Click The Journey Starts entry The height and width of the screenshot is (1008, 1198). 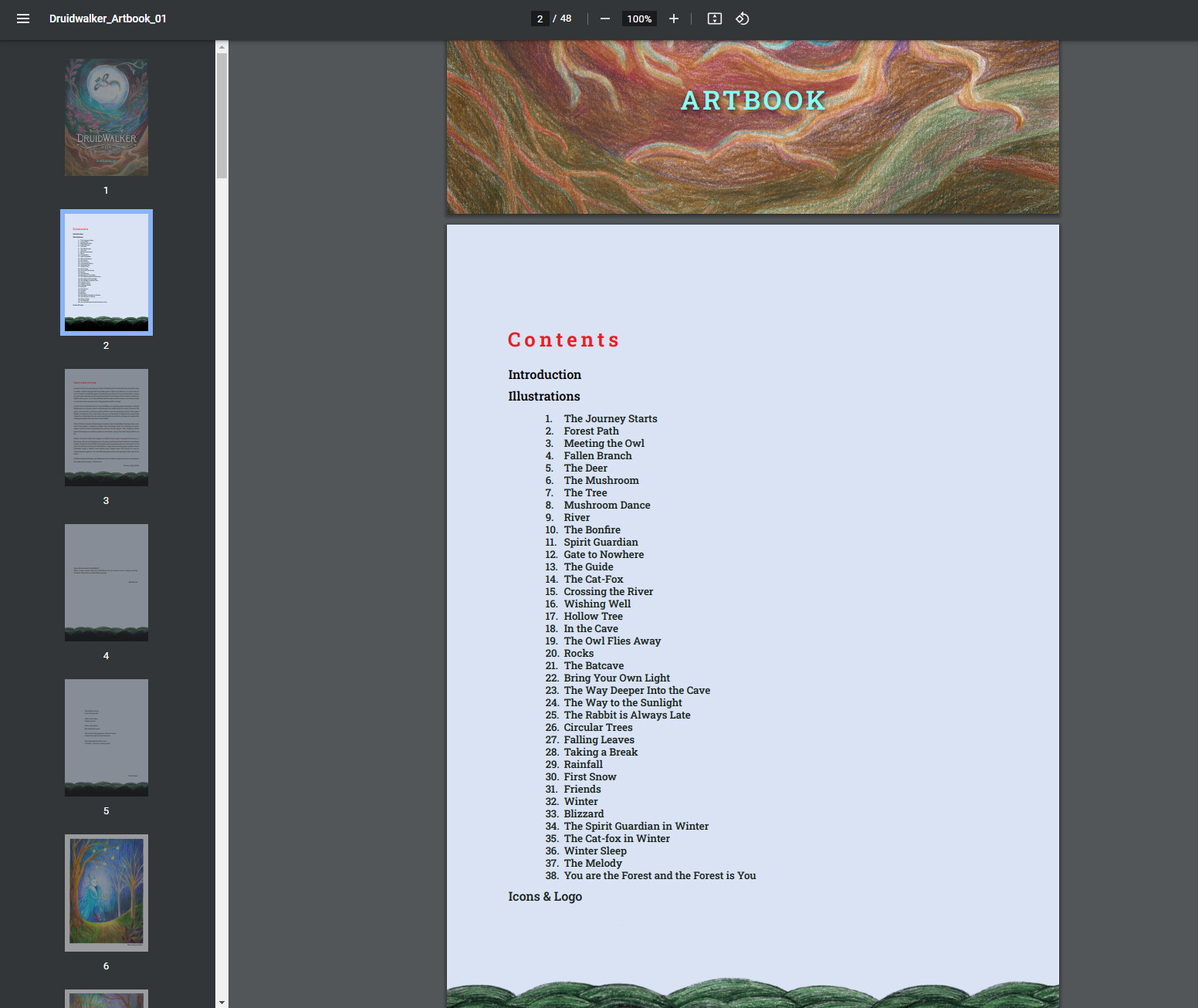click(x=611, y=418)
